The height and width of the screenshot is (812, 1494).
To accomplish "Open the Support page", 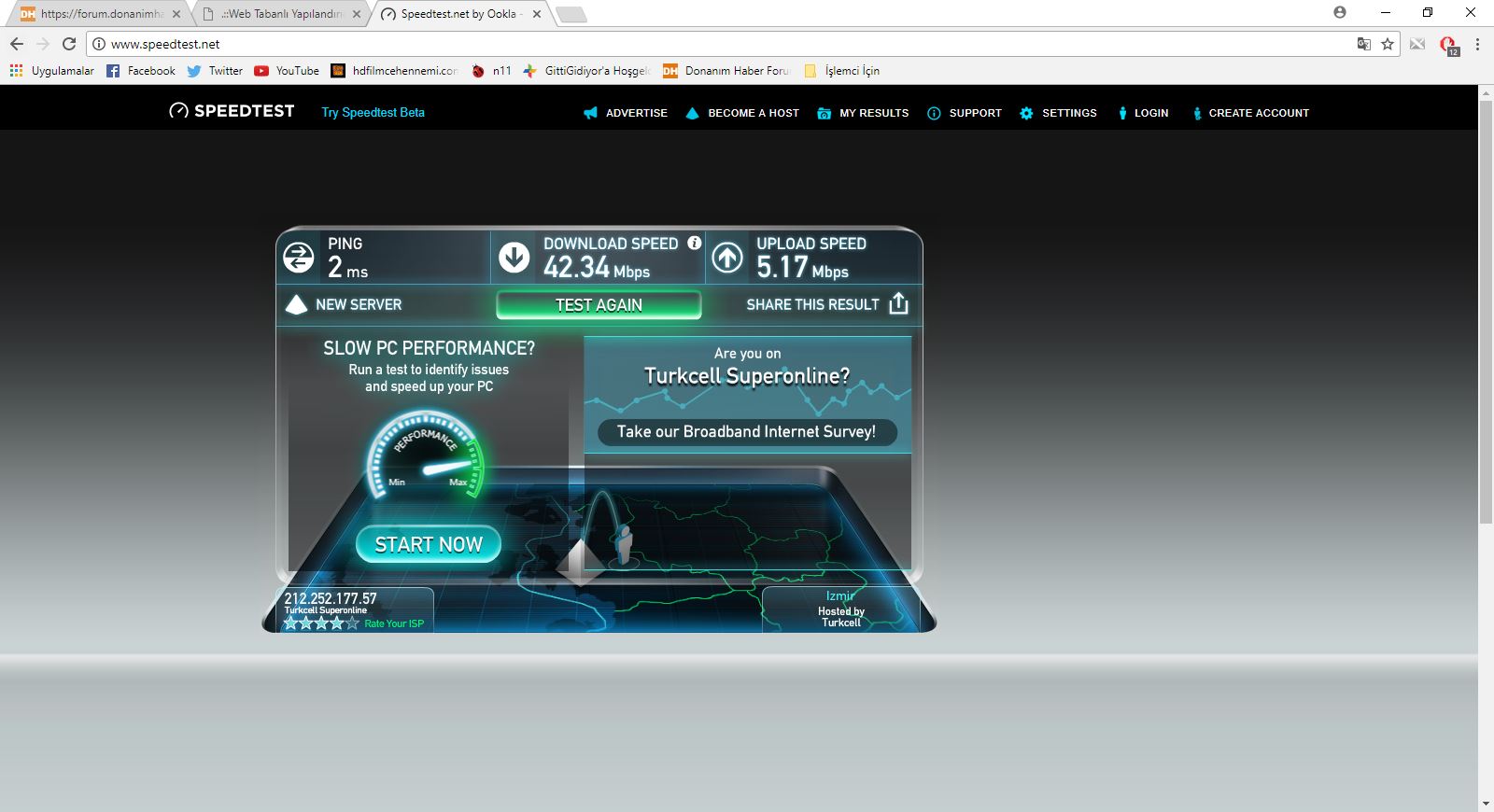I will click(964, 113).
